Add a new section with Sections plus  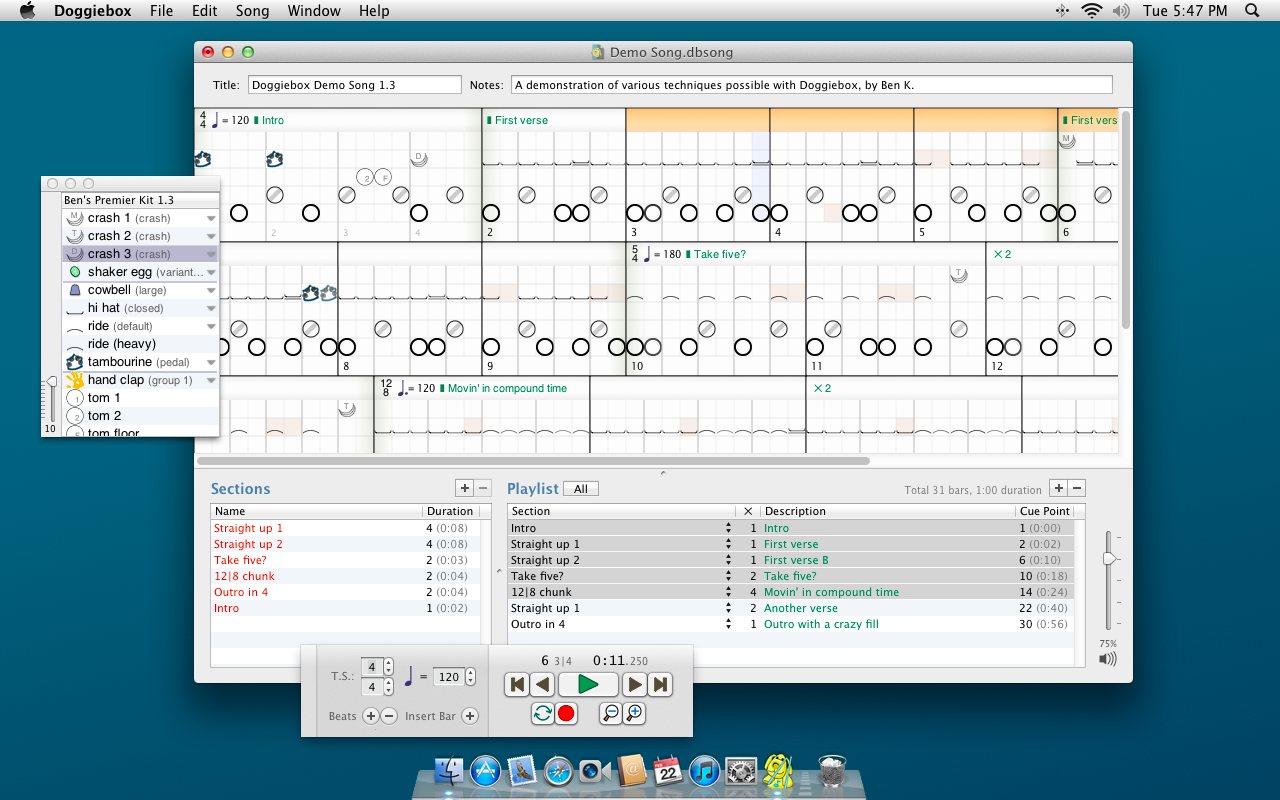(464, 488)
